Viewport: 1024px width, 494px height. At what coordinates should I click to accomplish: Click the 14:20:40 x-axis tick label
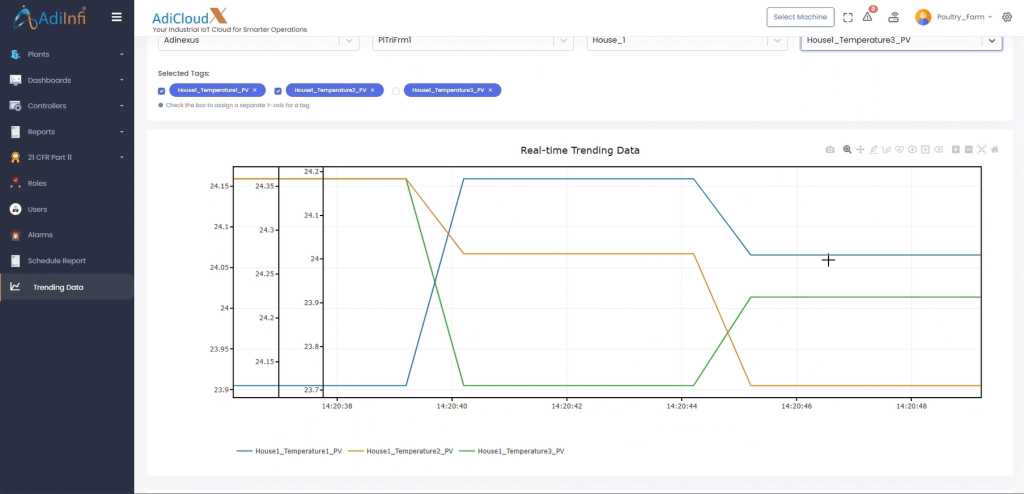(452, 406)
